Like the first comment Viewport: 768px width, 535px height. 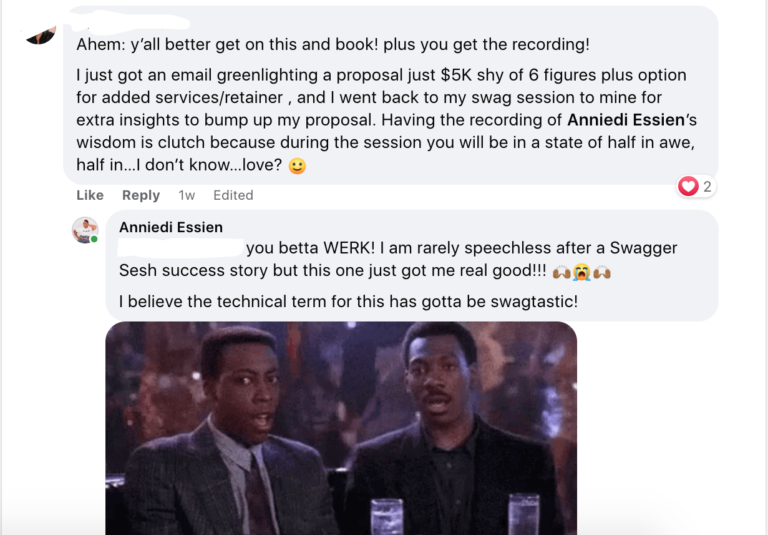(90, 195)
